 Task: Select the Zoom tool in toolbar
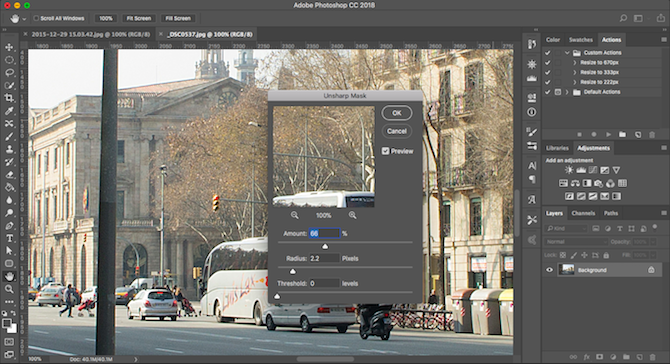tap(9, 289)
